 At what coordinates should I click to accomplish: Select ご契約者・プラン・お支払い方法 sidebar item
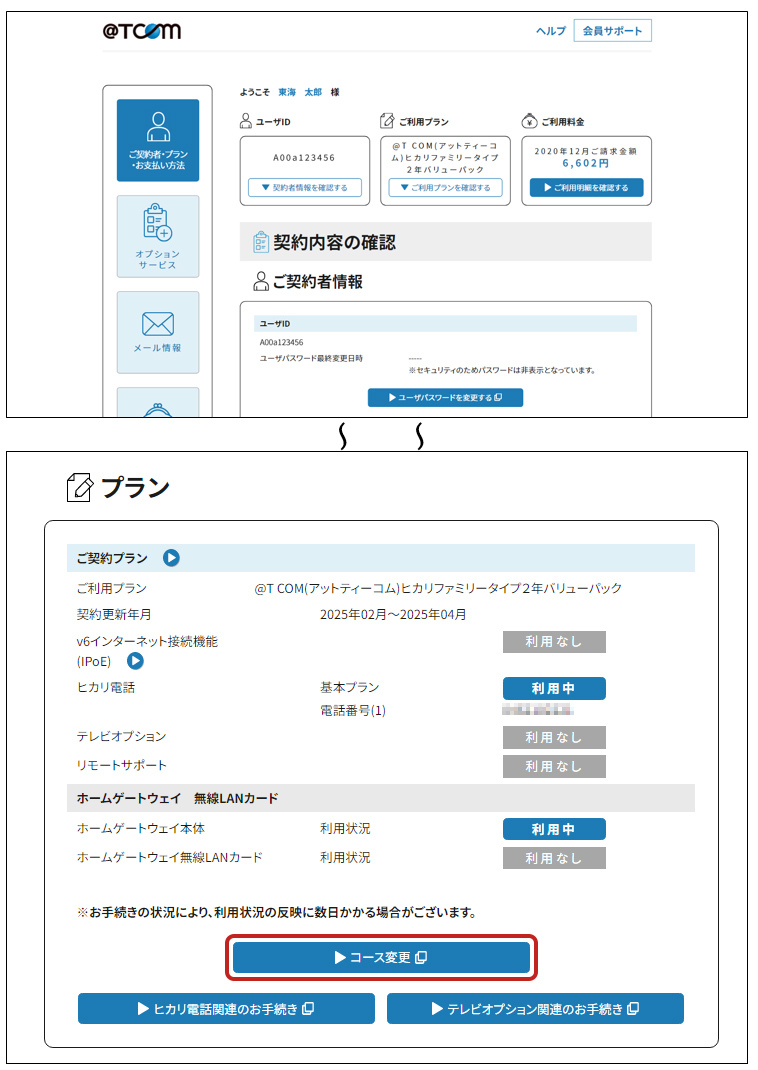tap(158, 141)
